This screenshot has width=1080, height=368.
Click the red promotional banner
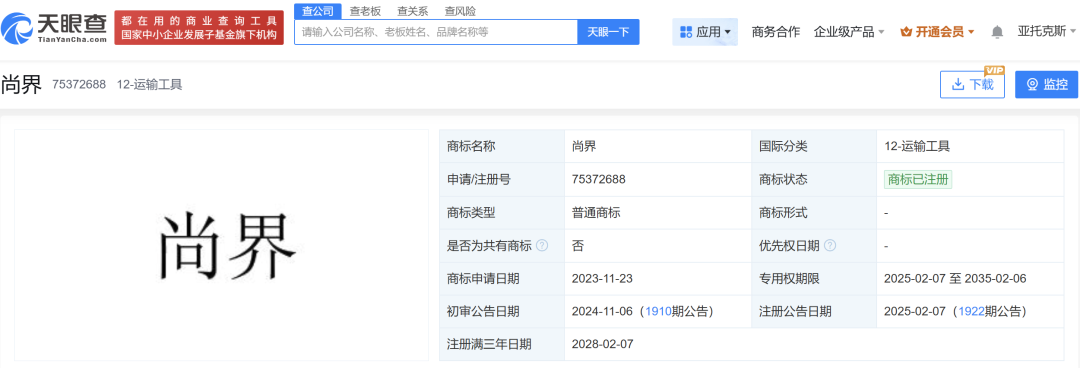[x=199, y=28]
